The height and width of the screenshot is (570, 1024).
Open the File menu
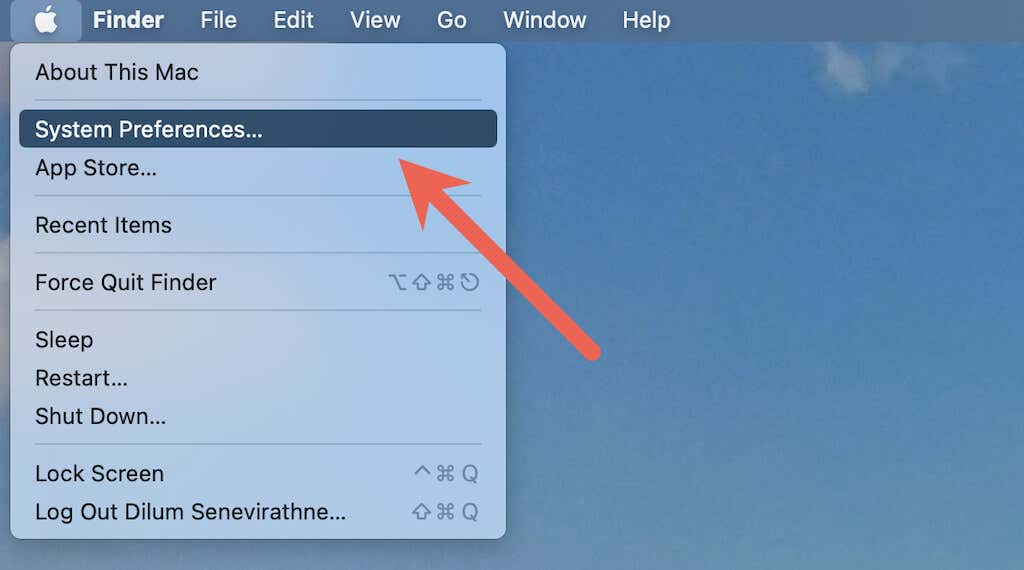218,20
